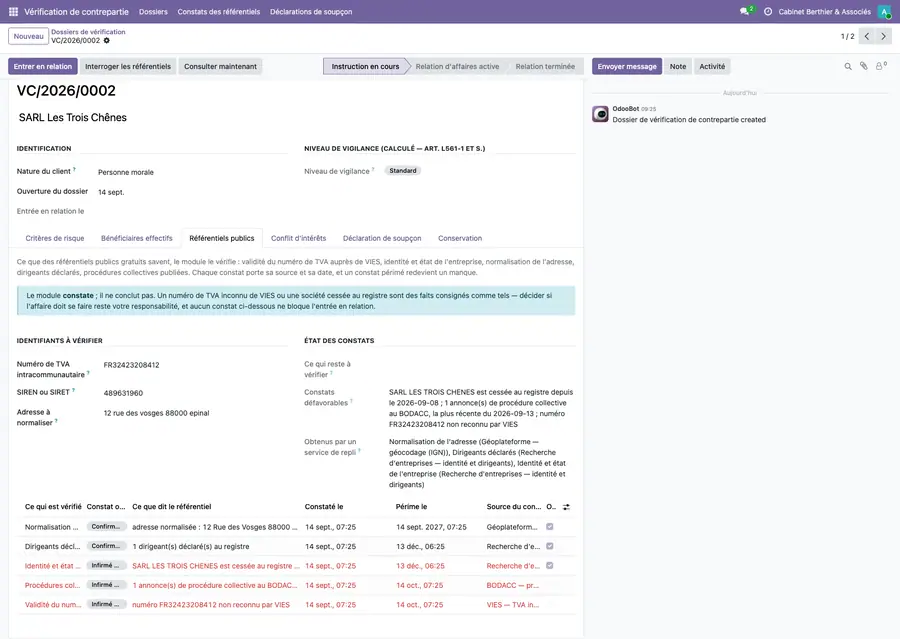Set status to Relation d'affaires active
The image size is (900, 639).
click(457, 67)
